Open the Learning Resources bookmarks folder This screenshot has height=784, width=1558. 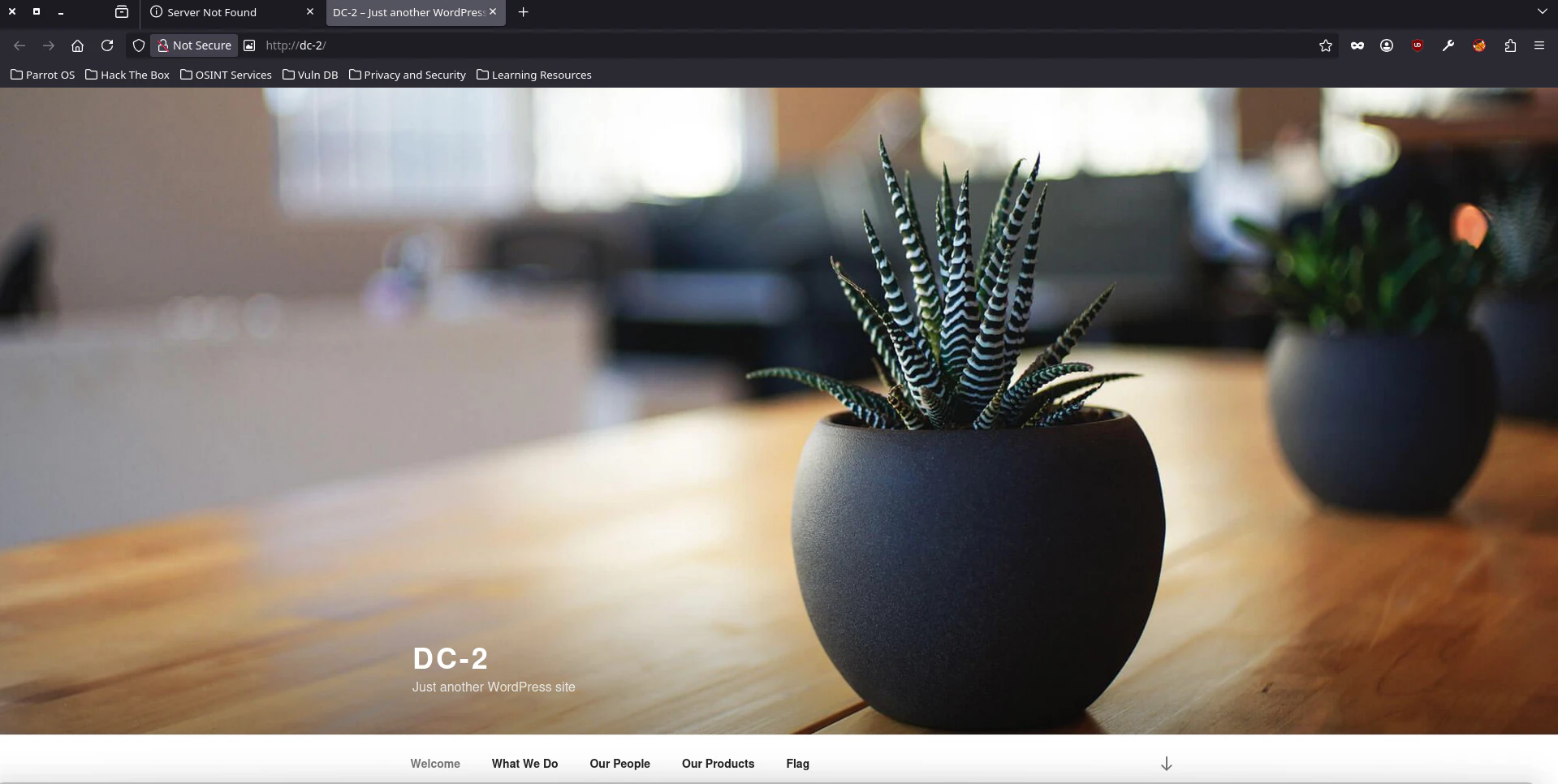coord(534,75)
